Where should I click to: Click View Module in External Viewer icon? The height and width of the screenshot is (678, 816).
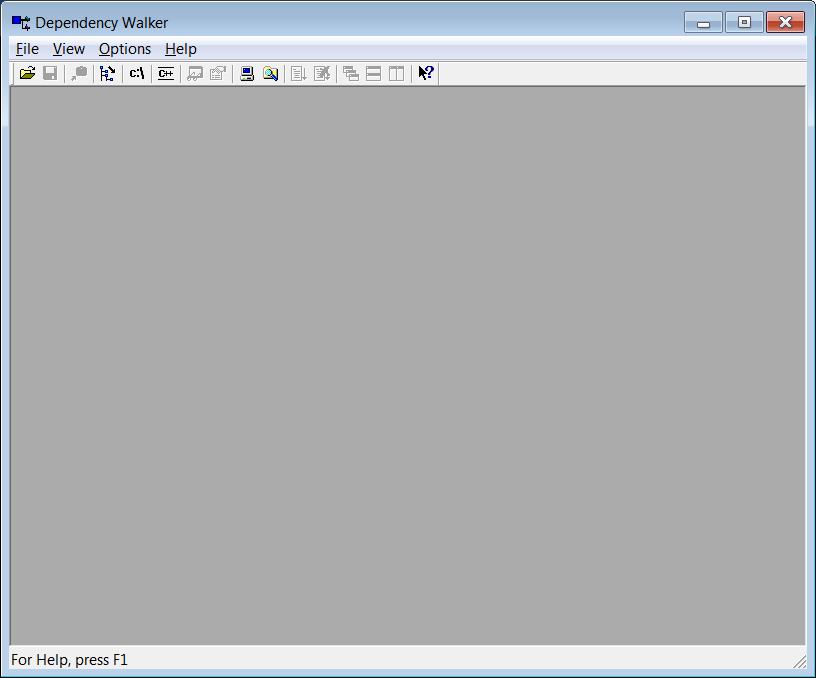[x=195, y=73]
